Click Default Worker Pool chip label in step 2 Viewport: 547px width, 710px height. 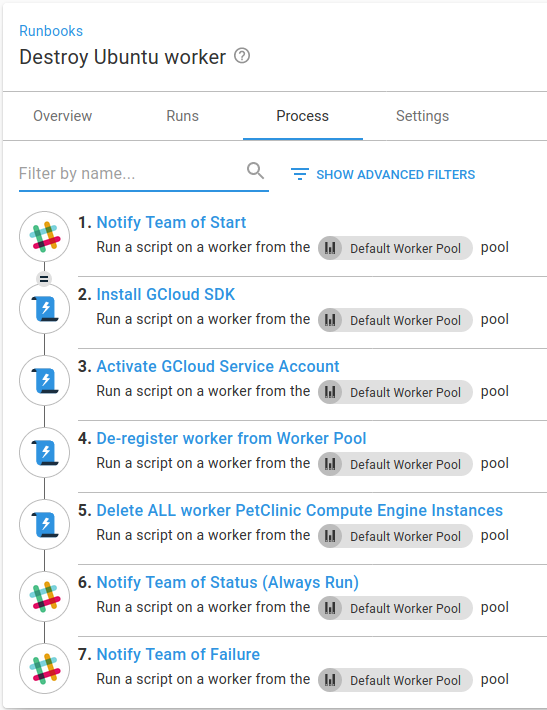click(405, 320)
